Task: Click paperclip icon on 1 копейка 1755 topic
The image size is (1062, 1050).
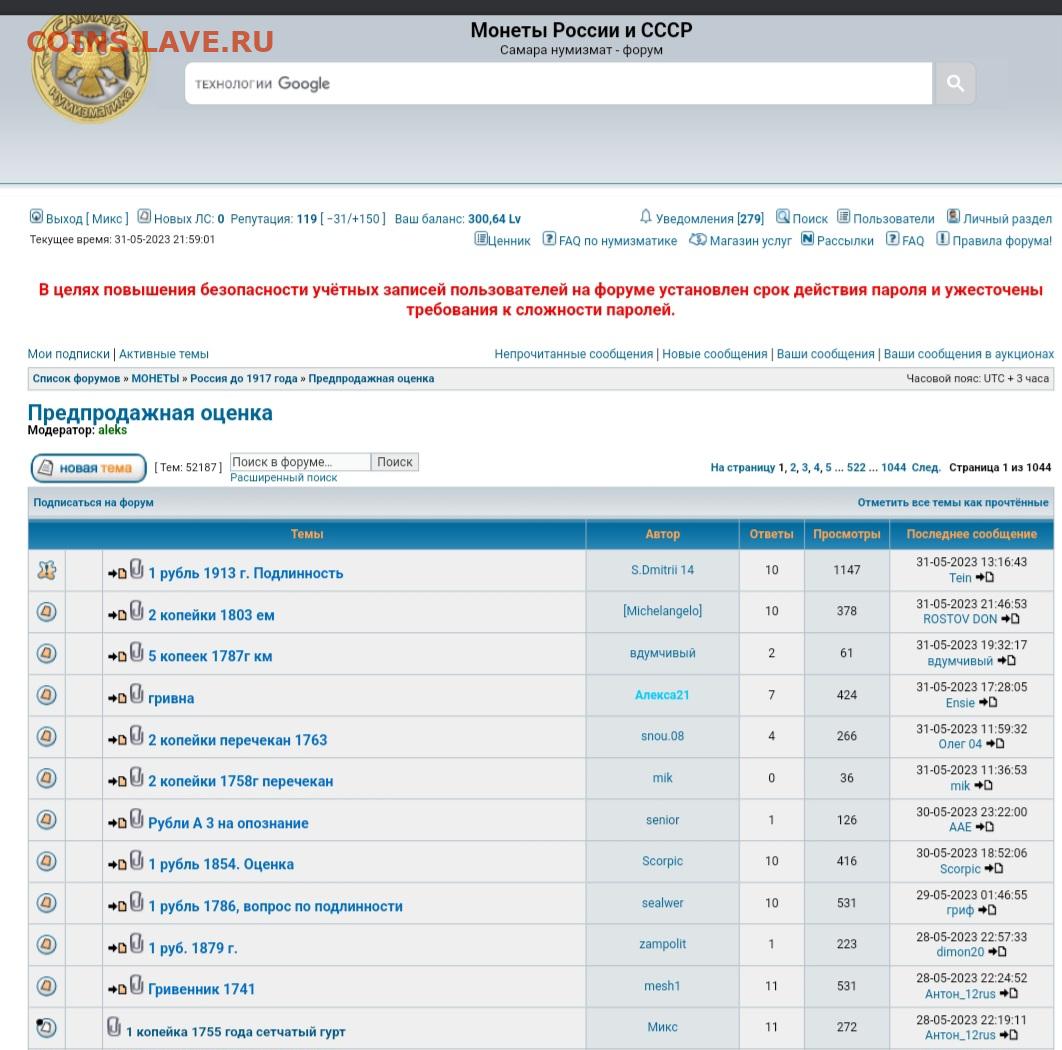Action: tap(114, 1027)
